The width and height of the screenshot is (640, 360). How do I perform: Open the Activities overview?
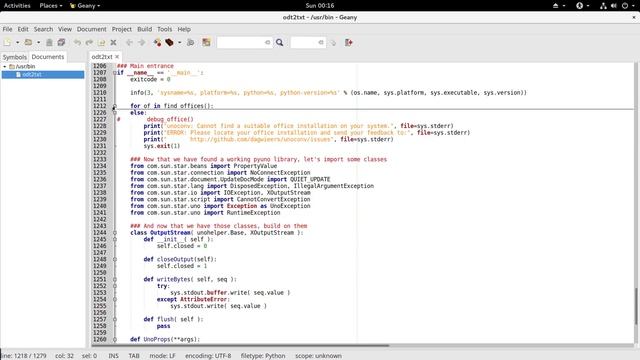point(17,5)
